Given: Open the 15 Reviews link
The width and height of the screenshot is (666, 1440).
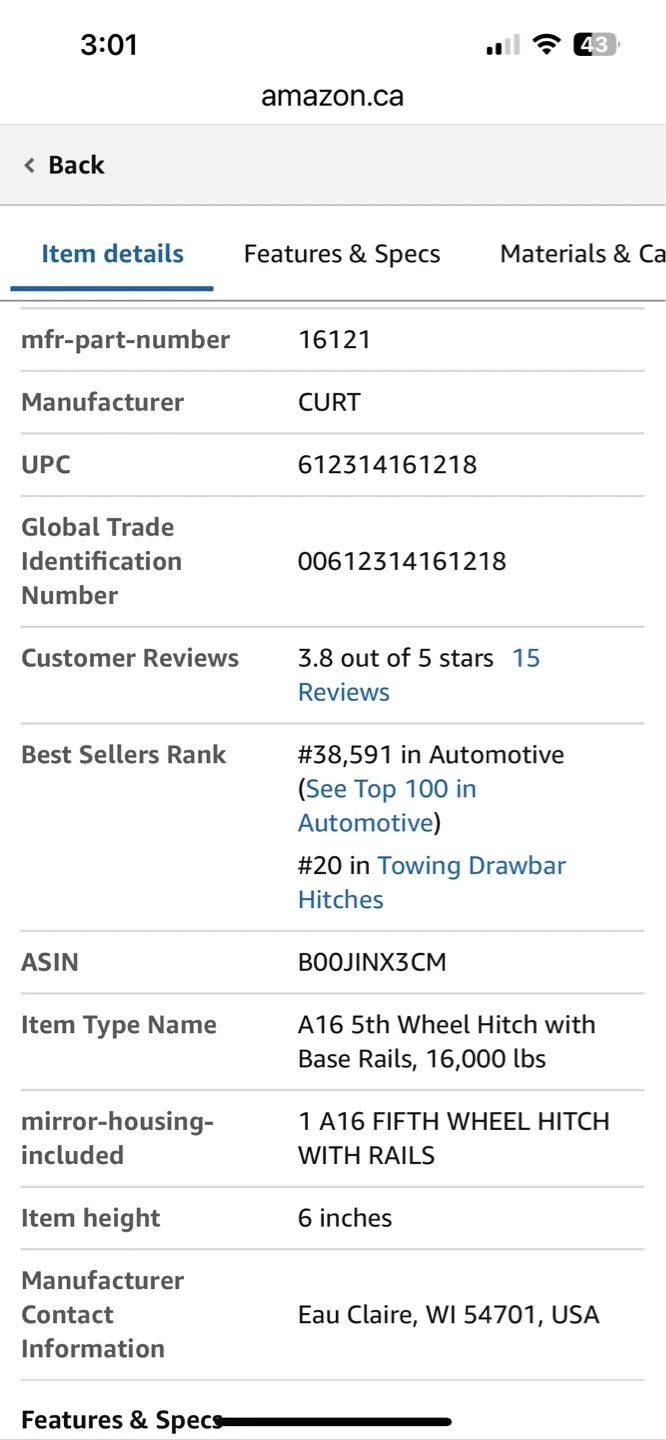Looking at the screenshot, I should [x=419, y=675].
